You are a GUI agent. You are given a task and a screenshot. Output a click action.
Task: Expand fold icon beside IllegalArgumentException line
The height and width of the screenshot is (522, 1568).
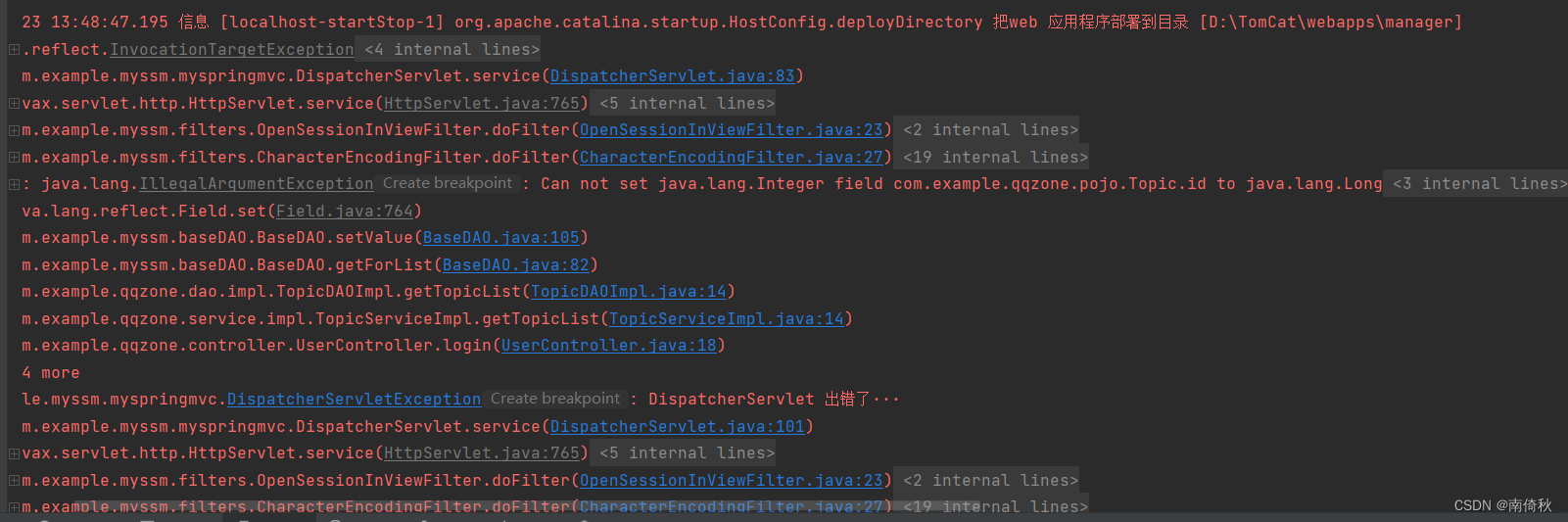(x=14, y=184)
